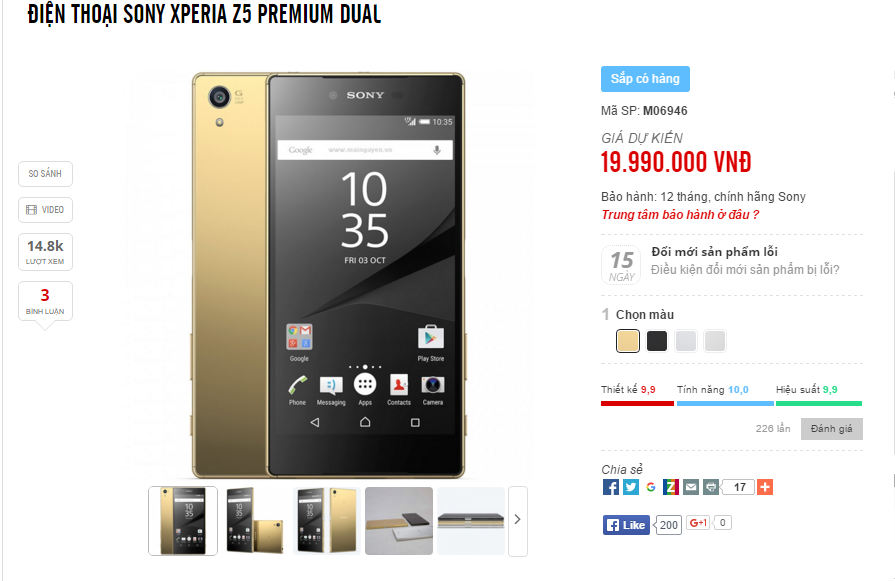895x581 pixels.
Task: Click the Đánh giá rating button
Action: [x=832, y=429]
